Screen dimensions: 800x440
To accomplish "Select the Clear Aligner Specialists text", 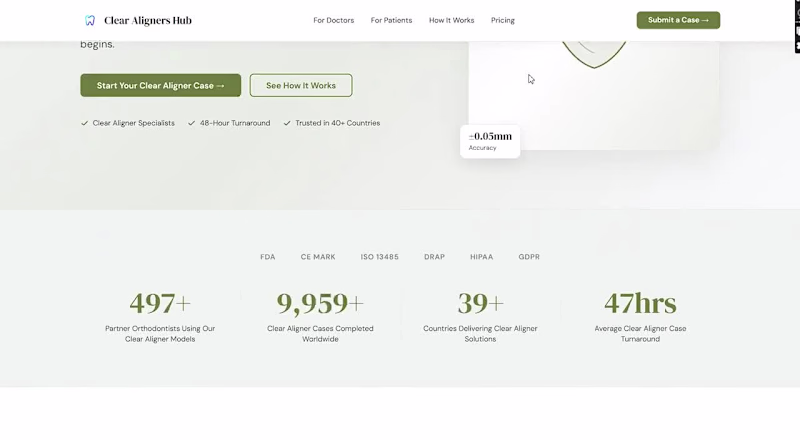I will pos(134,123).
